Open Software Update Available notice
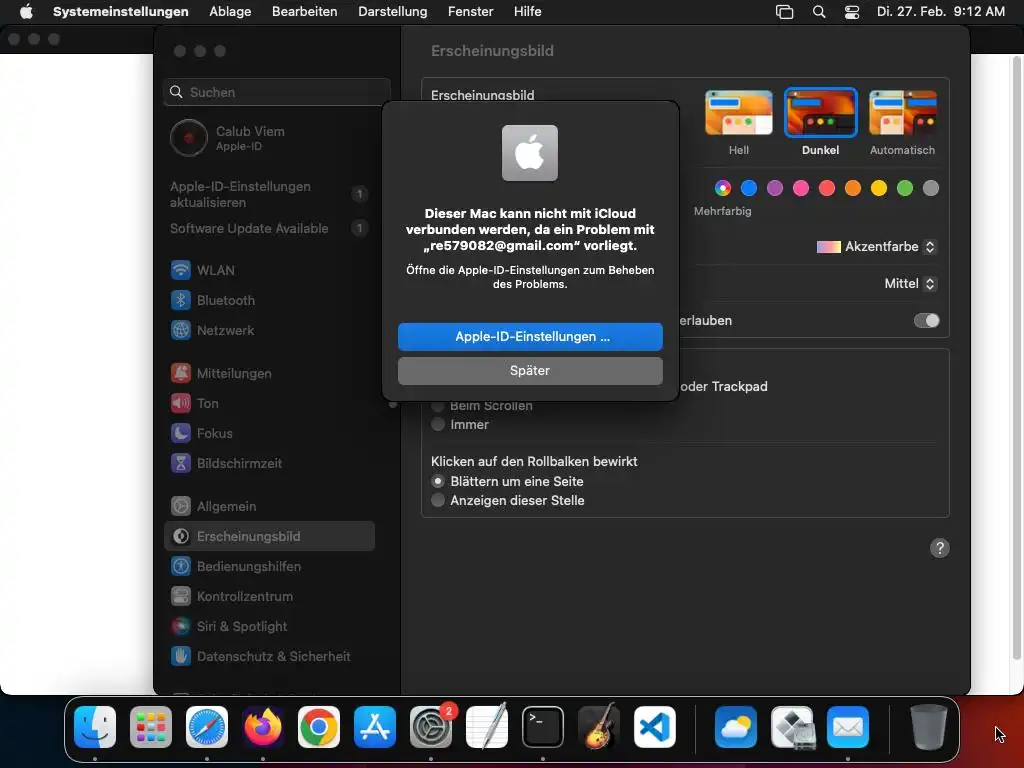Screen dimensions: 1024x768 click(269, 229)
